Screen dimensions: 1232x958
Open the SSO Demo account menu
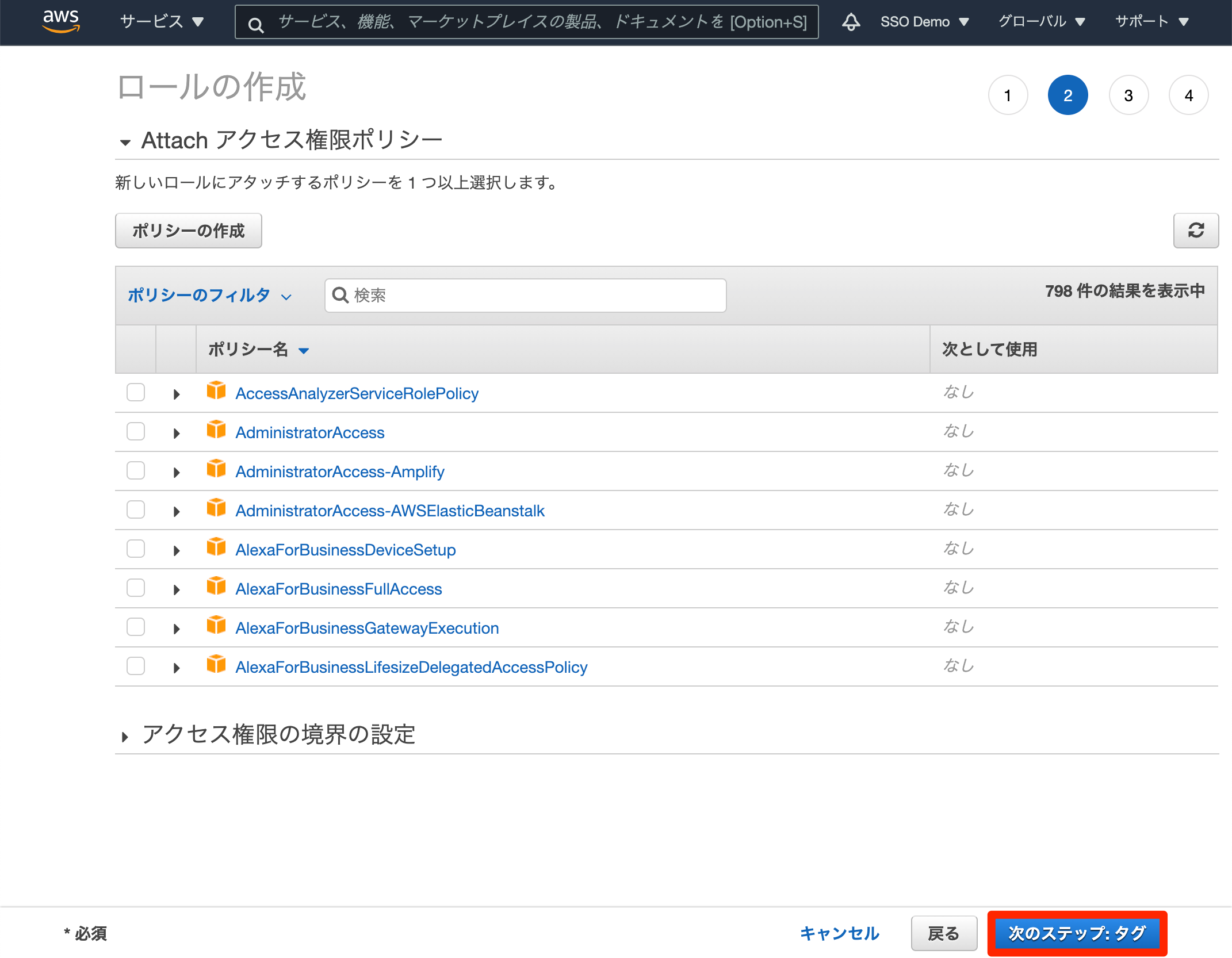click(925, 22)
